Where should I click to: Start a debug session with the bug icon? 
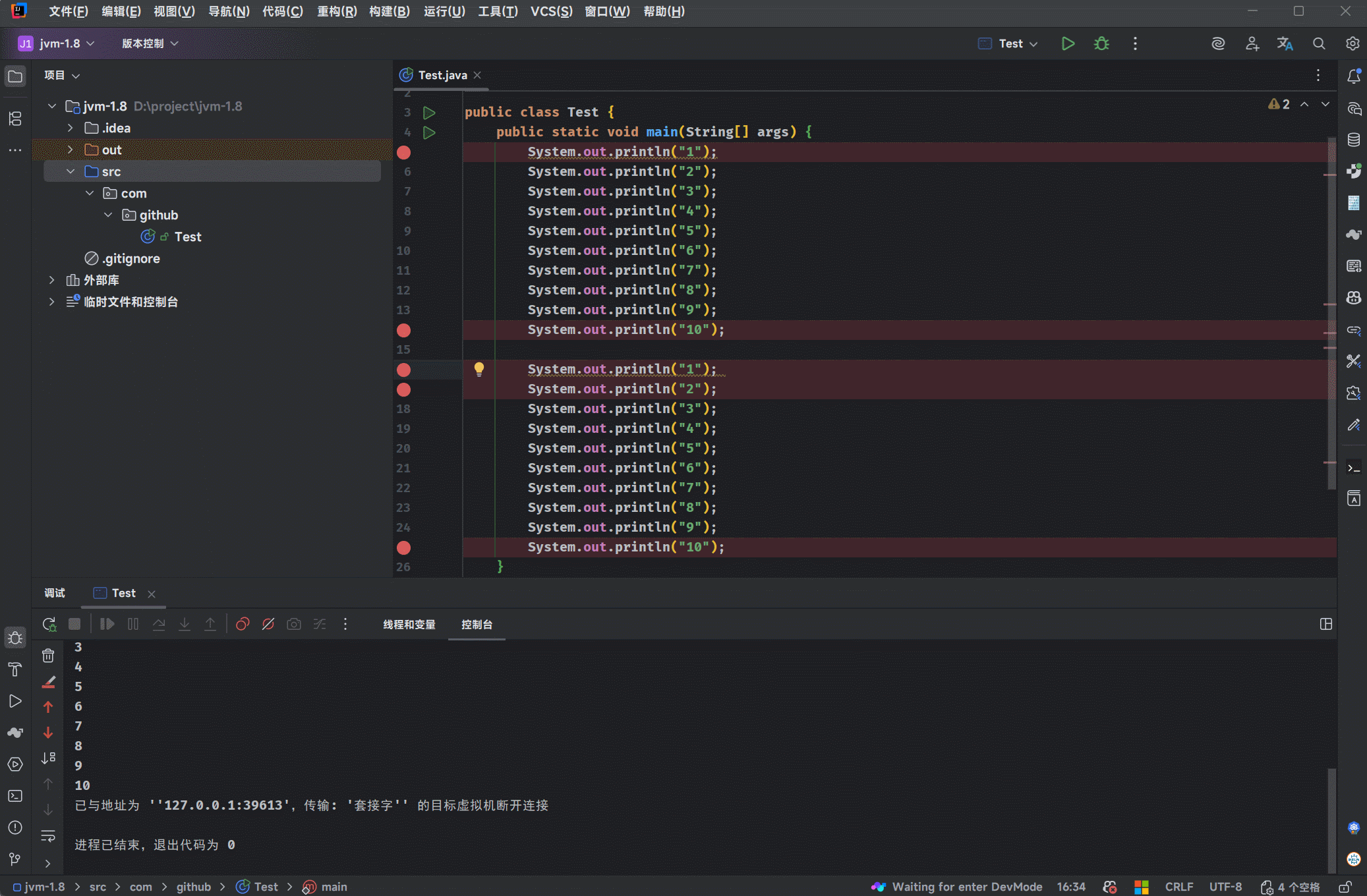1101,43
